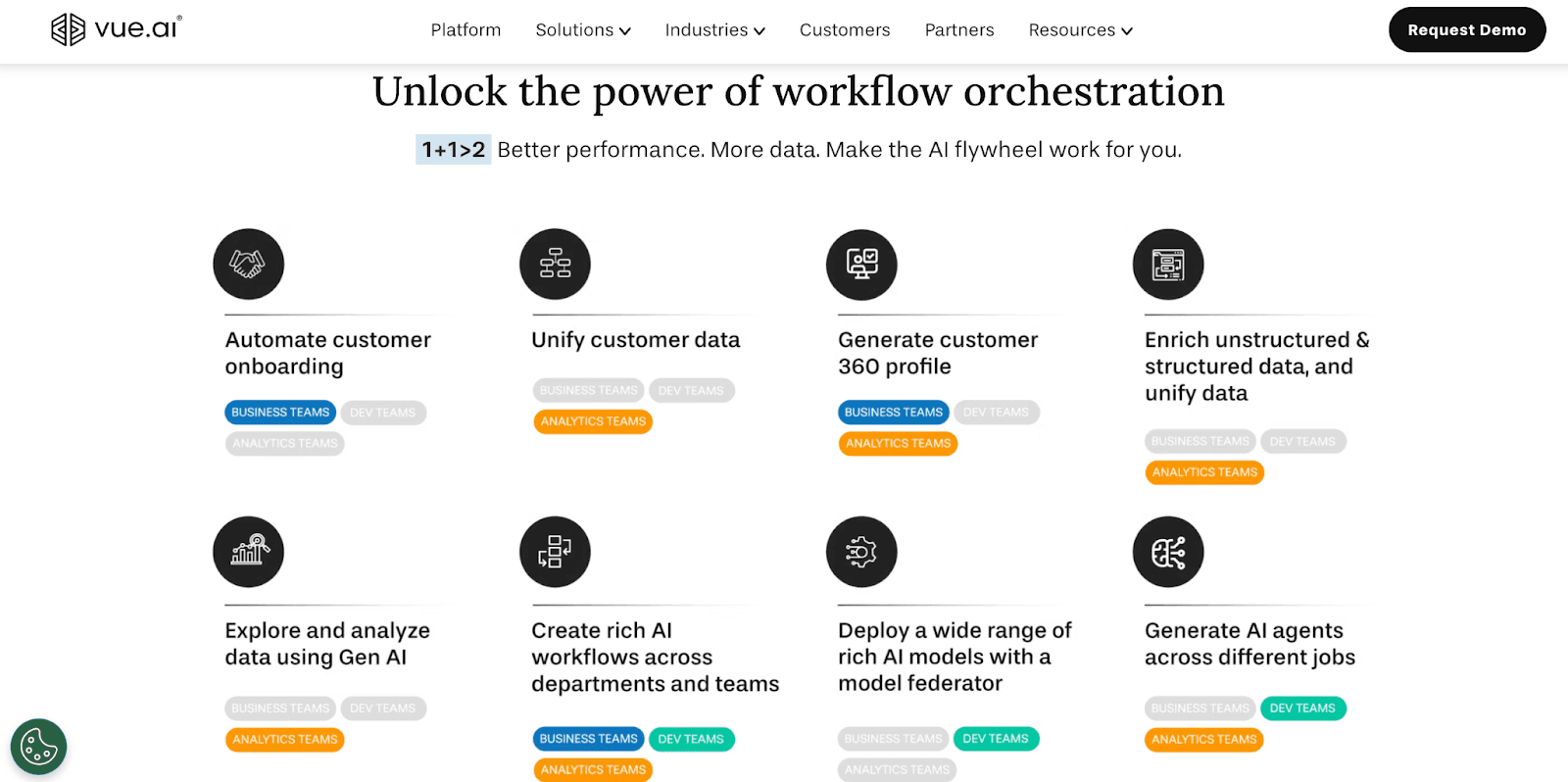Click the handshake onboarding icon

248,265
